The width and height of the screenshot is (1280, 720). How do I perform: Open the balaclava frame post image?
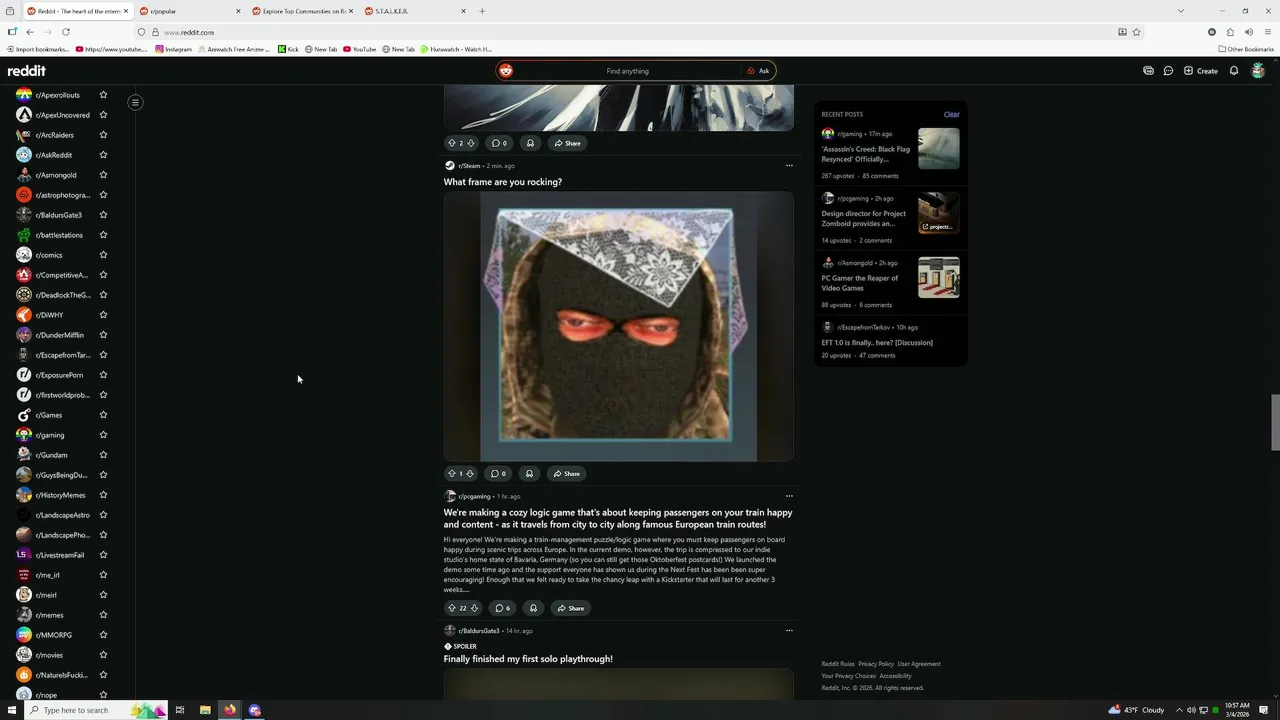coord(618,326)
